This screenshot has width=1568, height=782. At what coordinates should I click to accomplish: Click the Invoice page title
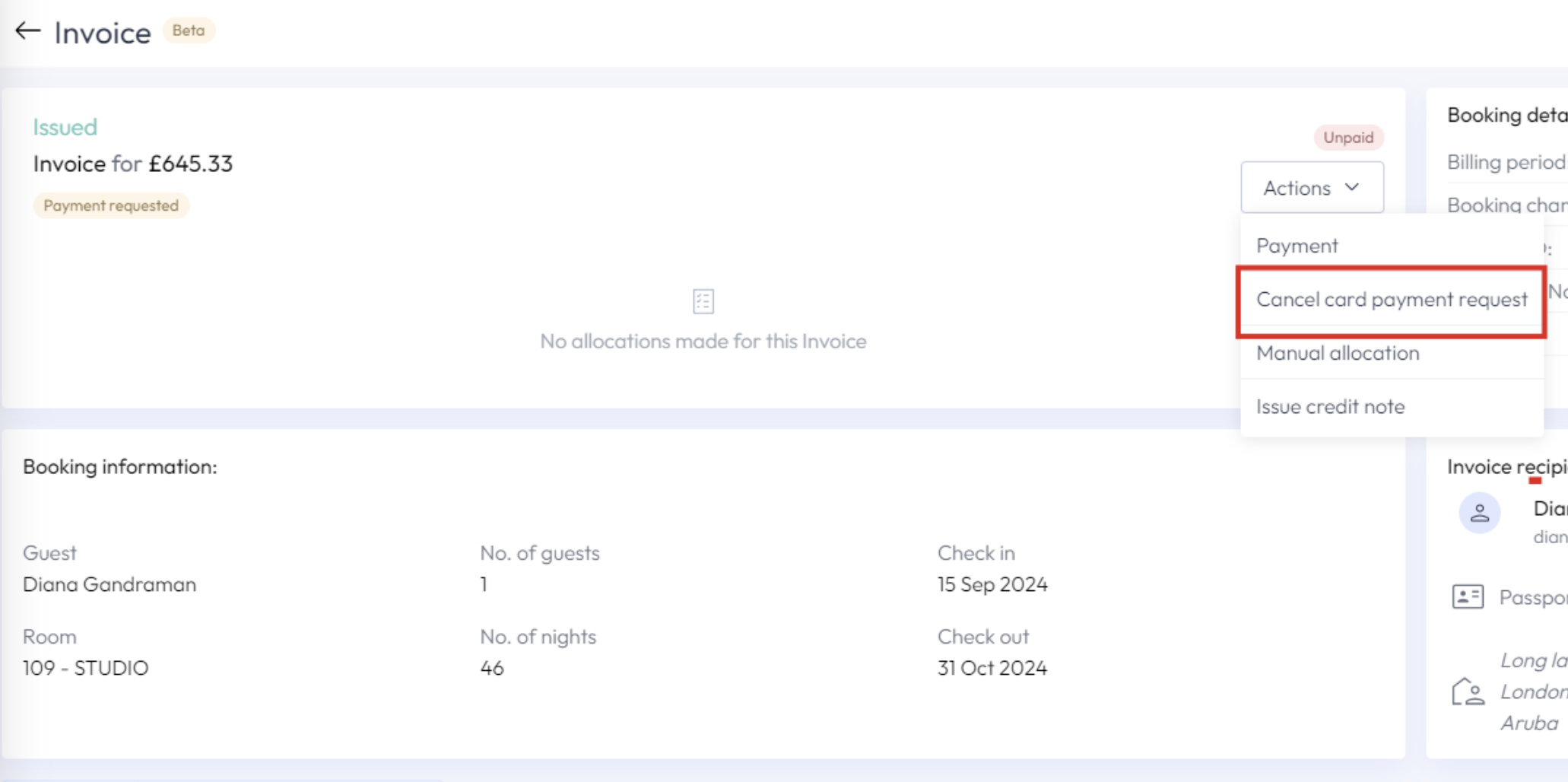point(103,33)
